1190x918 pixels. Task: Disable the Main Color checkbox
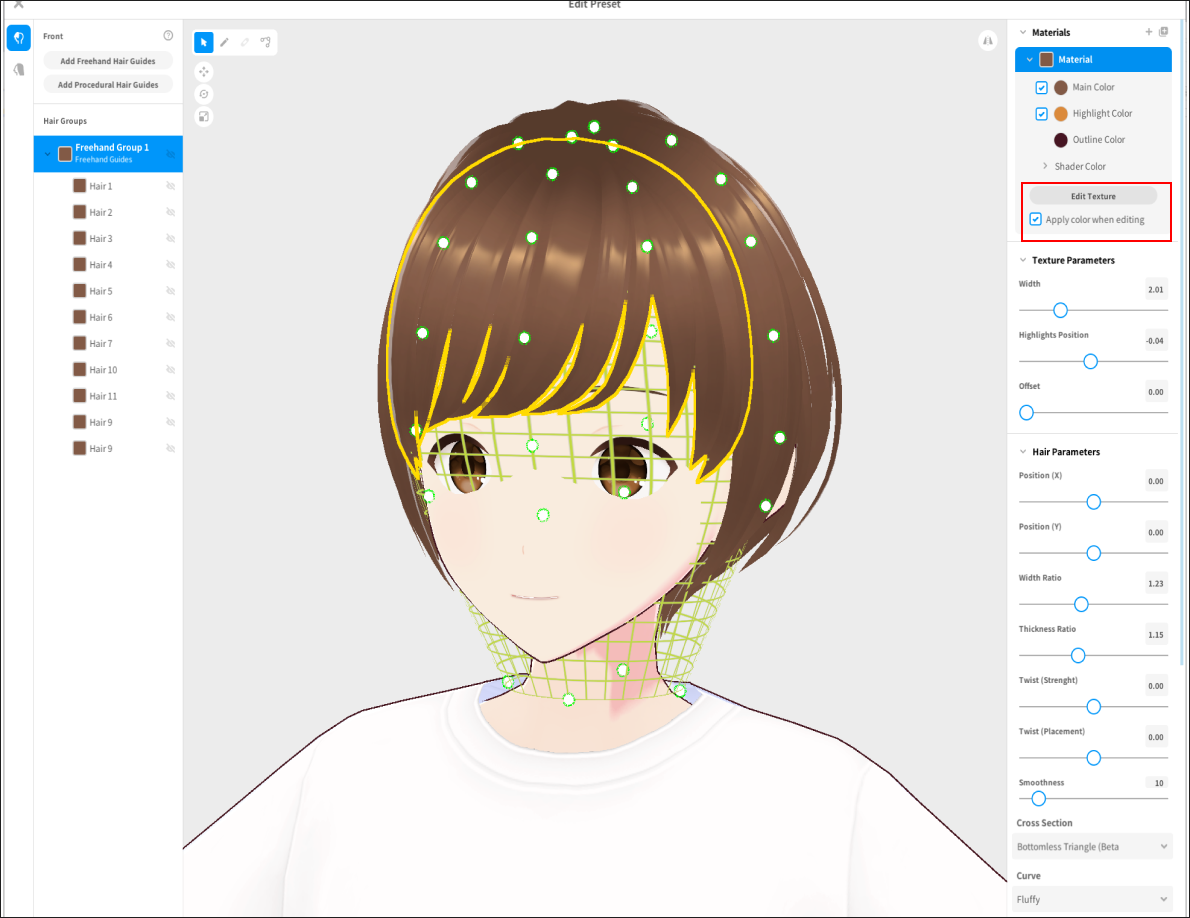click(1041, 87)
